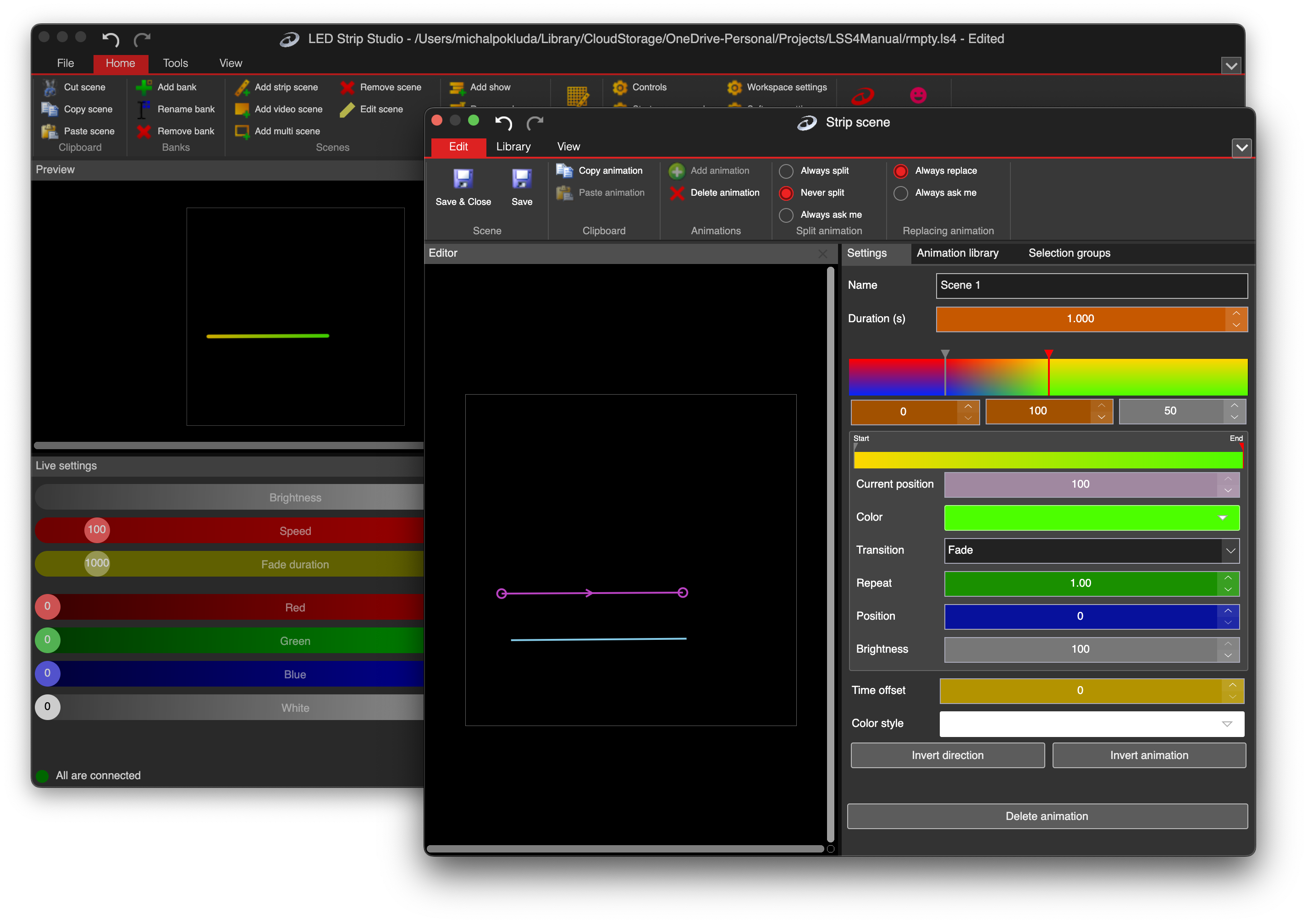Click the Home tab in main window
The image size is (1307, 924).
click(x=120, y=63)
